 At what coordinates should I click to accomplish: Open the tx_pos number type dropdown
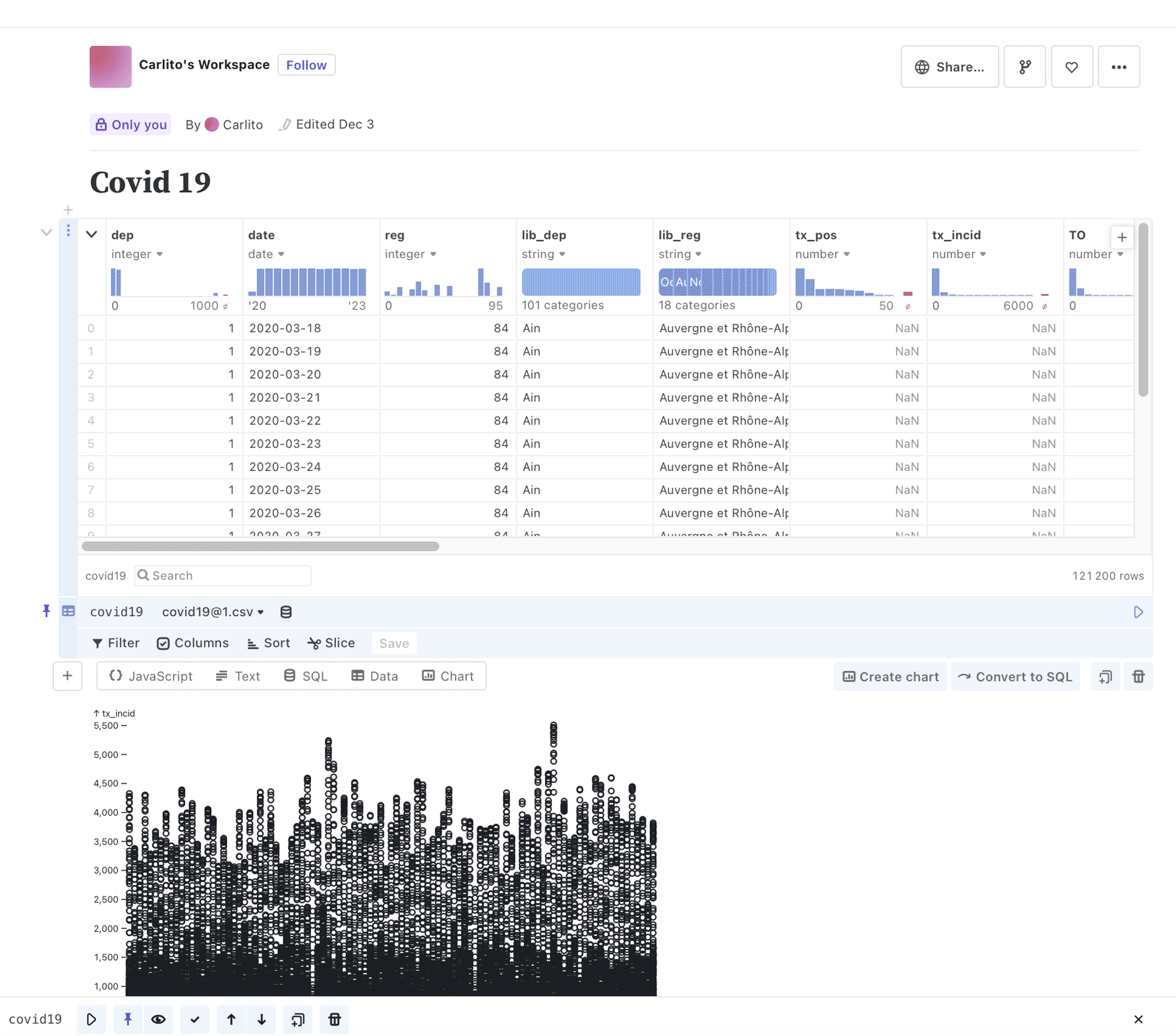[x=822, y=254]
